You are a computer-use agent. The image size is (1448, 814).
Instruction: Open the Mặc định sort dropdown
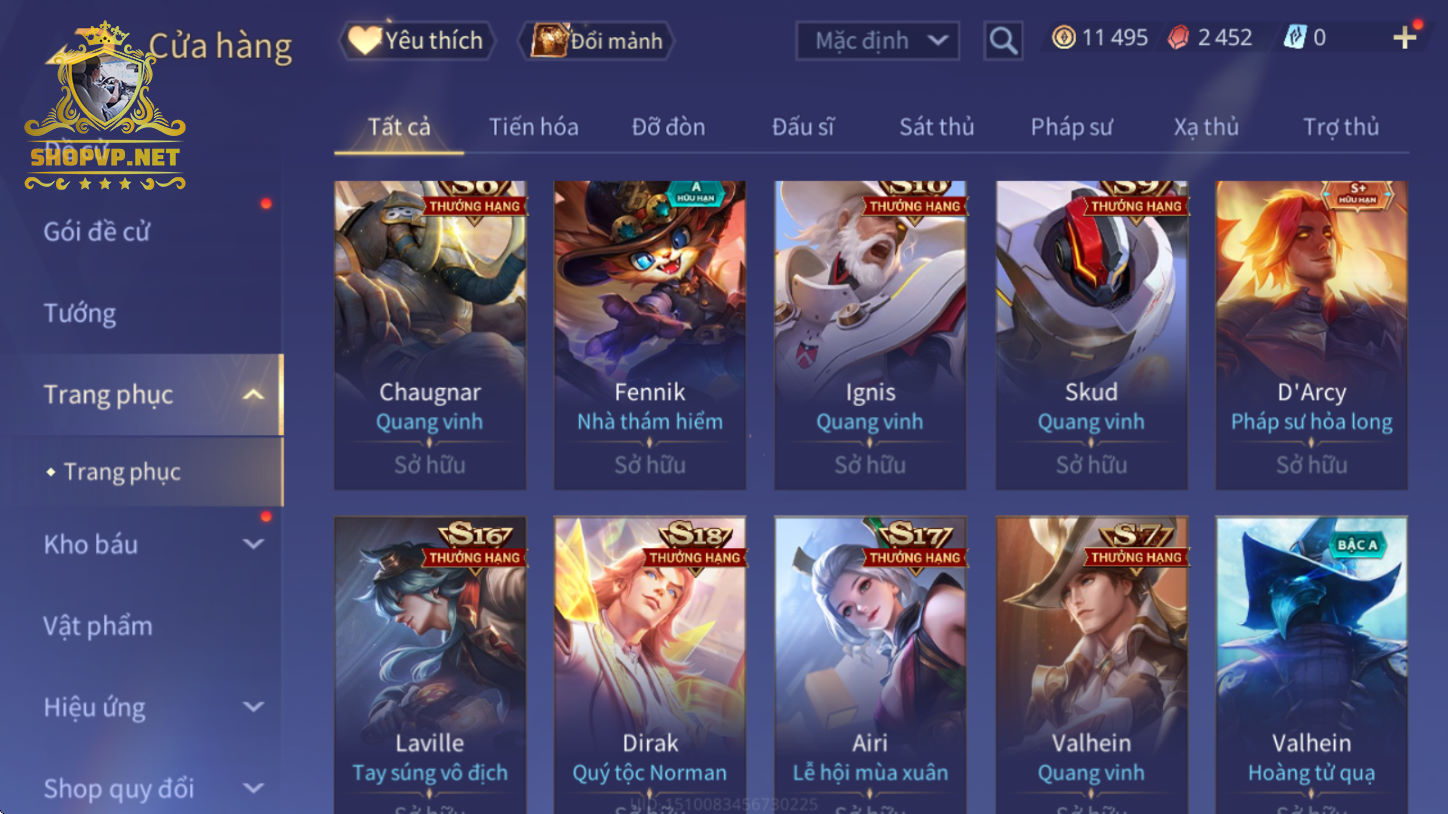pos(878,41)
